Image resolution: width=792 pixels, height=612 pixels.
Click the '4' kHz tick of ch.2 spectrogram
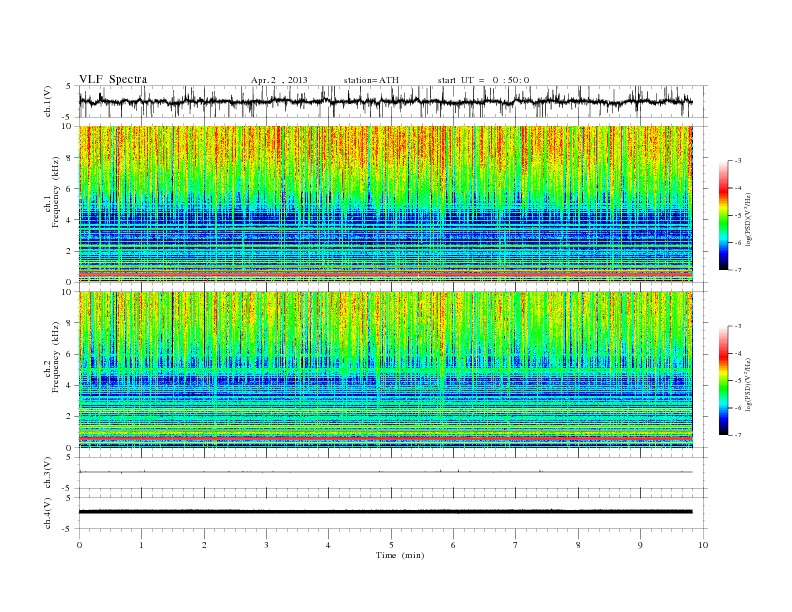click(69, 385)
